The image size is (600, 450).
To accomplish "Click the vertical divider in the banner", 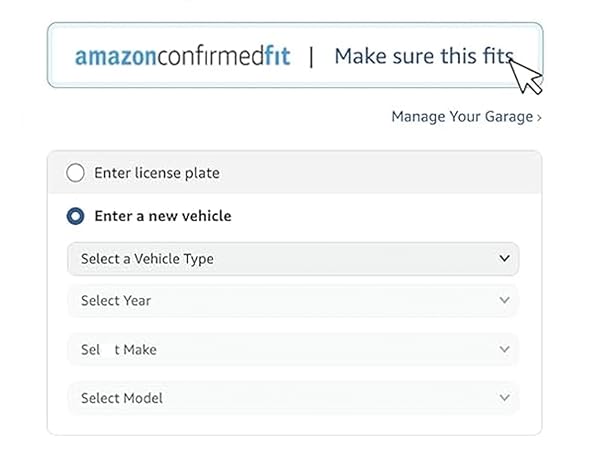I will [x=311, y=56].
